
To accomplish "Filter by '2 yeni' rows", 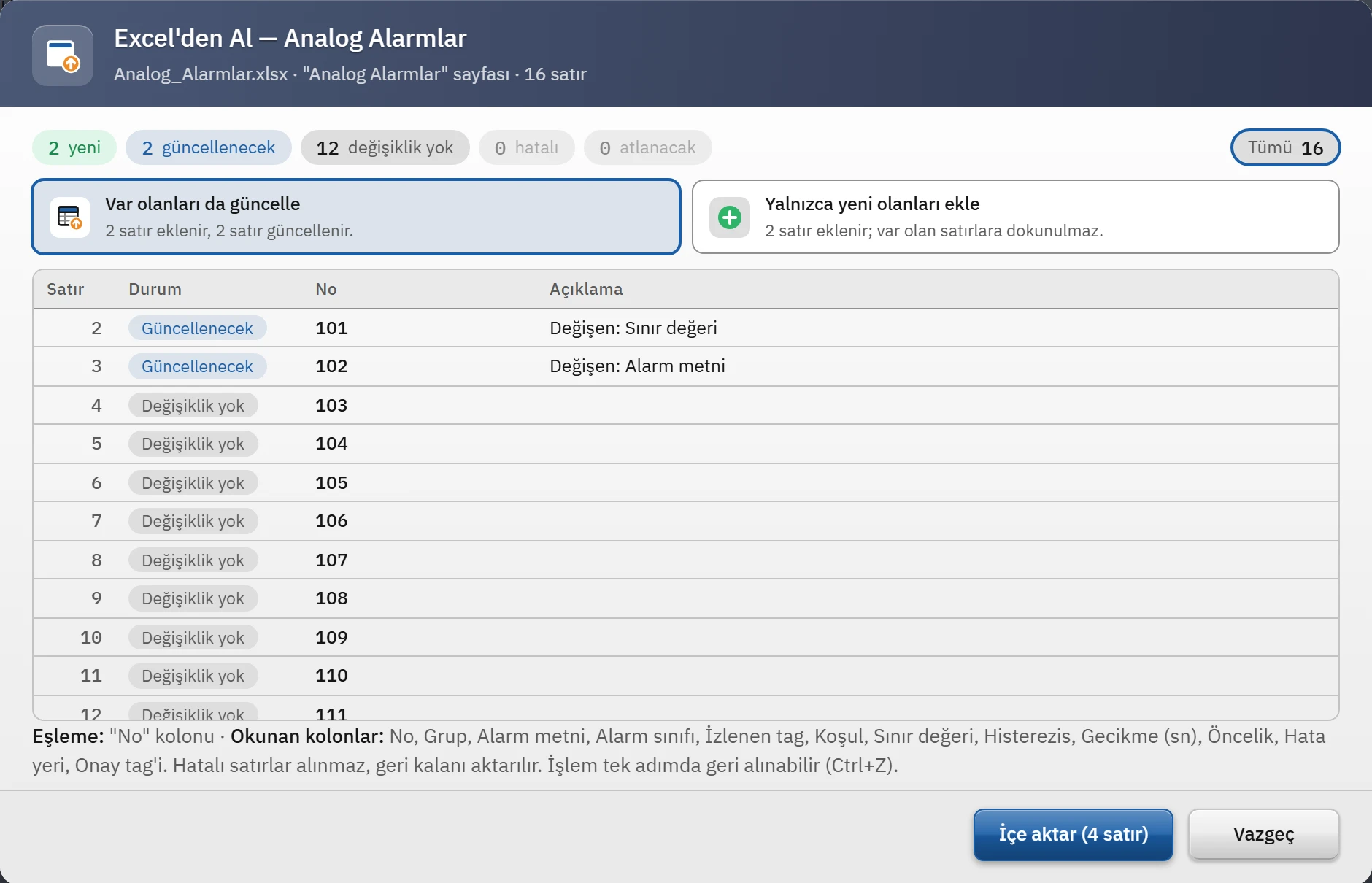I will pos(74,147).
